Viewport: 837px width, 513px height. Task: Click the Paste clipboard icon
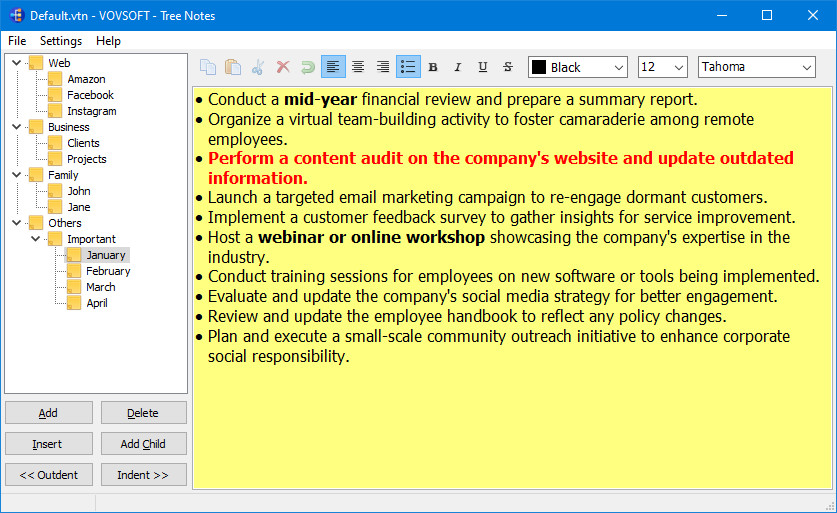233,67
